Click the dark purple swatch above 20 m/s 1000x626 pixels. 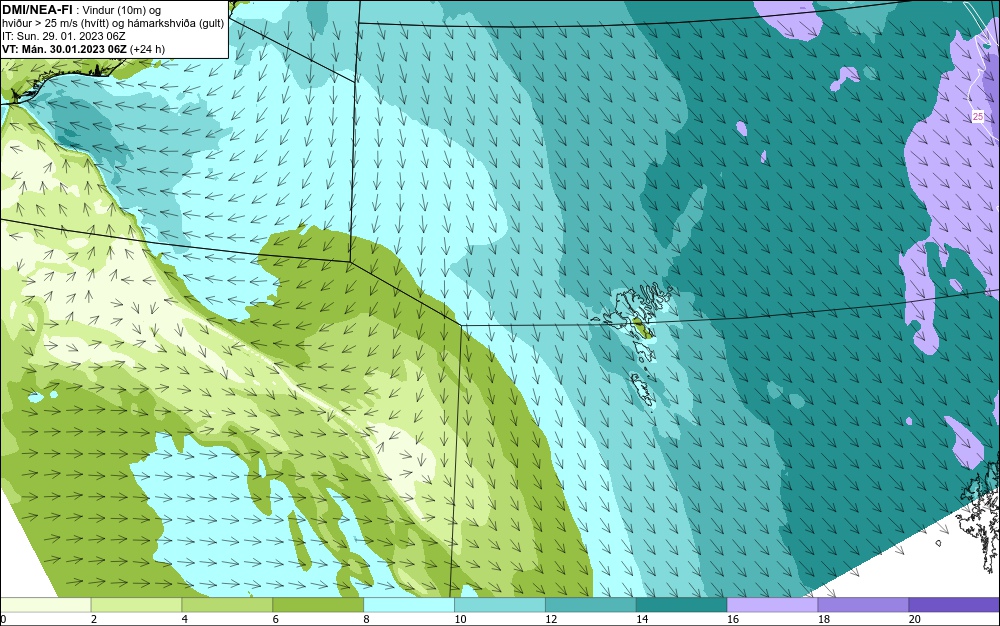[954, 605]
